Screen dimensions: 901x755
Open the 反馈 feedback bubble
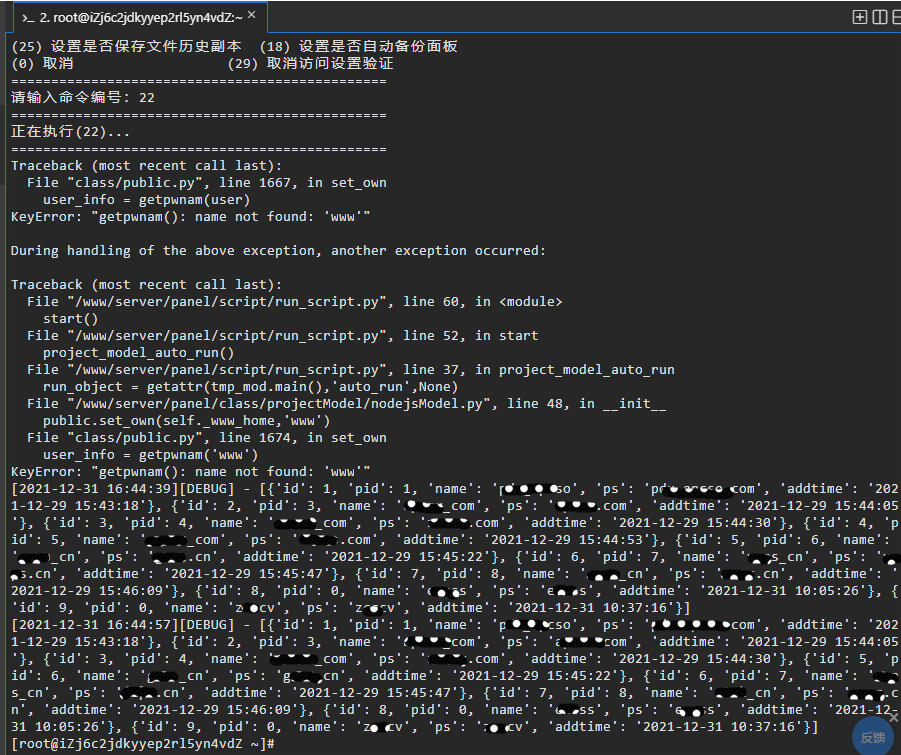[873, 737]
